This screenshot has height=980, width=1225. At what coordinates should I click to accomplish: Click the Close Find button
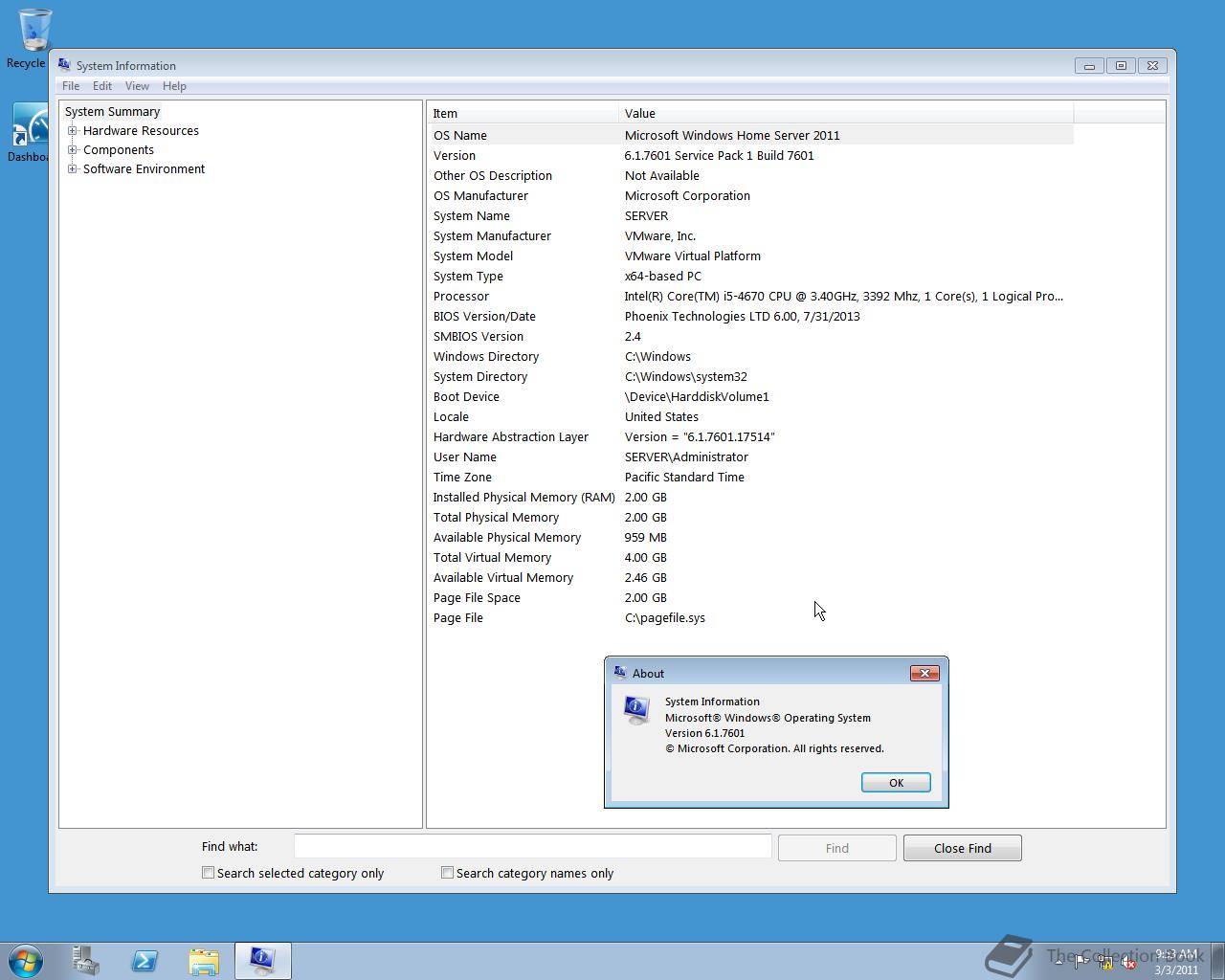[963, 848]
